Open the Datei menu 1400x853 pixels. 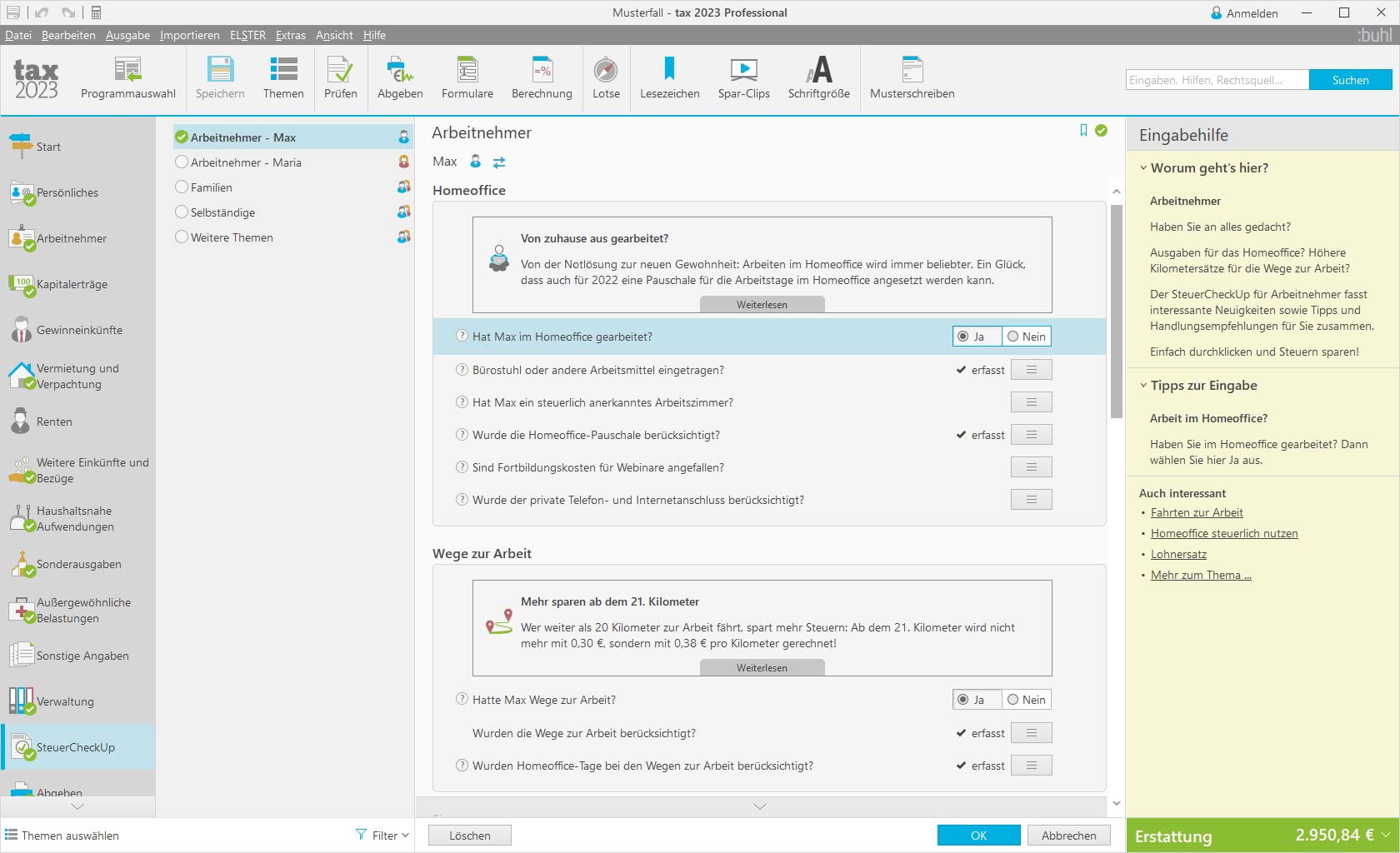(18, 35)
